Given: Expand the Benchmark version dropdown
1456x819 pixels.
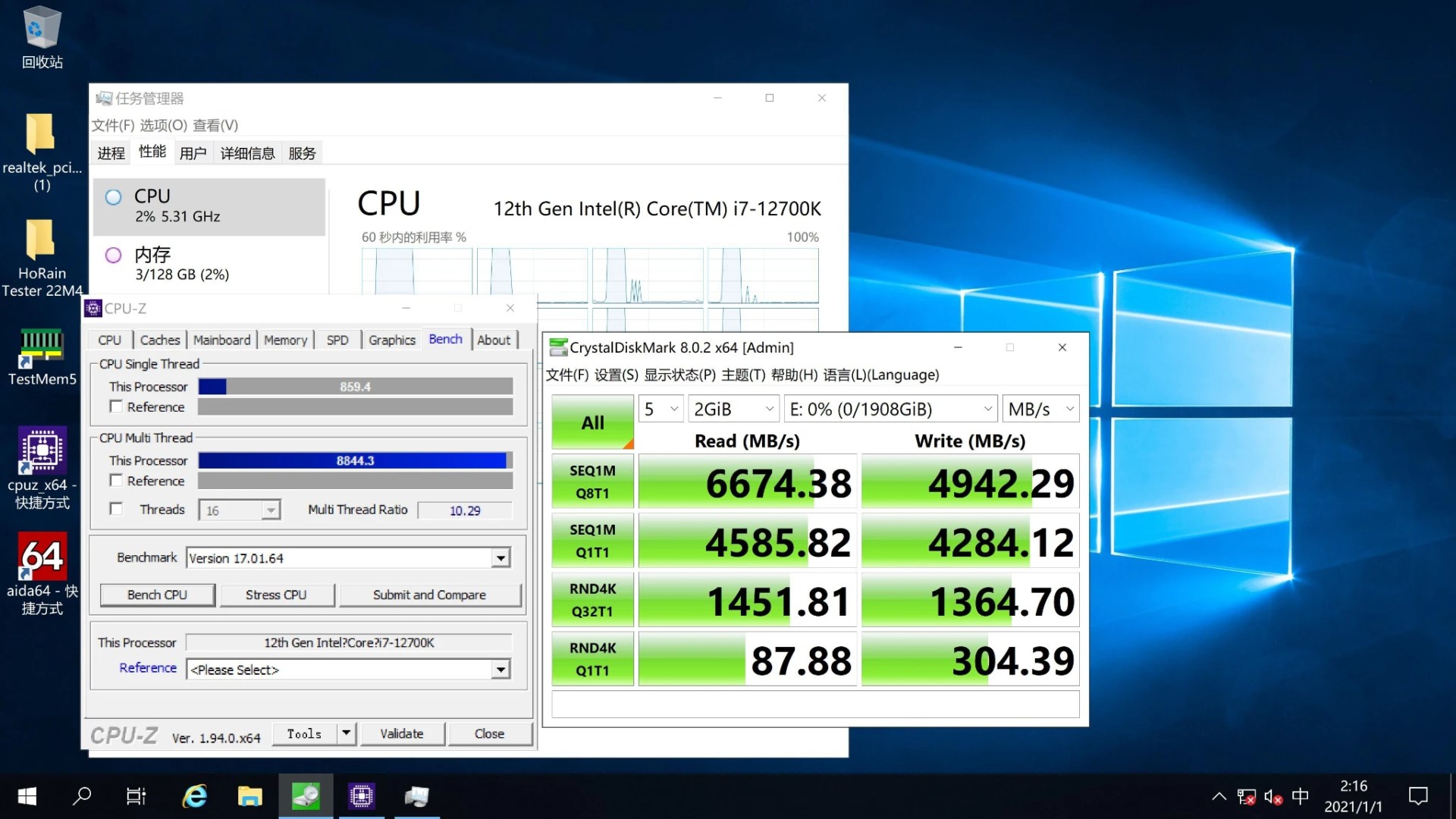Looking at the screenshot, I should [500, 558].
